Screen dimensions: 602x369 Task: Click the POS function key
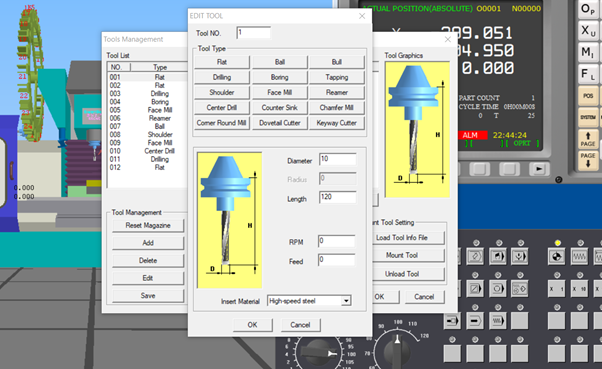[x=588, y=95]
